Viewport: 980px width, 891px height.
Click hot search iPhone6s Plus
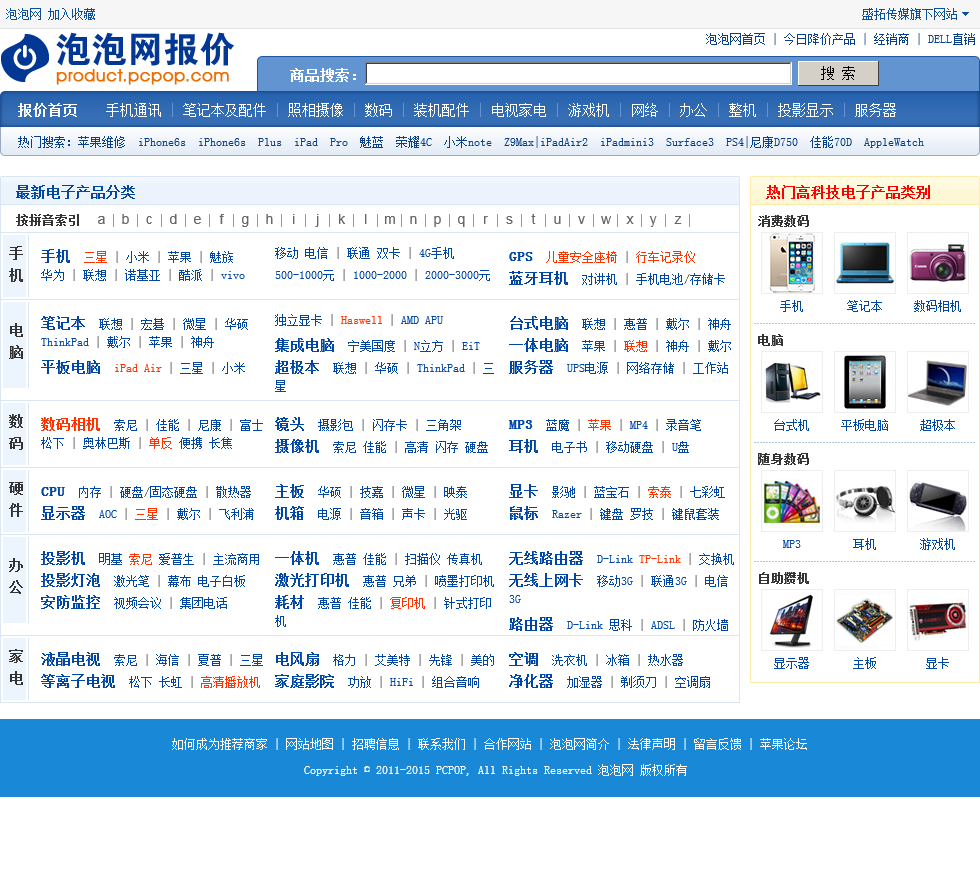point(240,142)
